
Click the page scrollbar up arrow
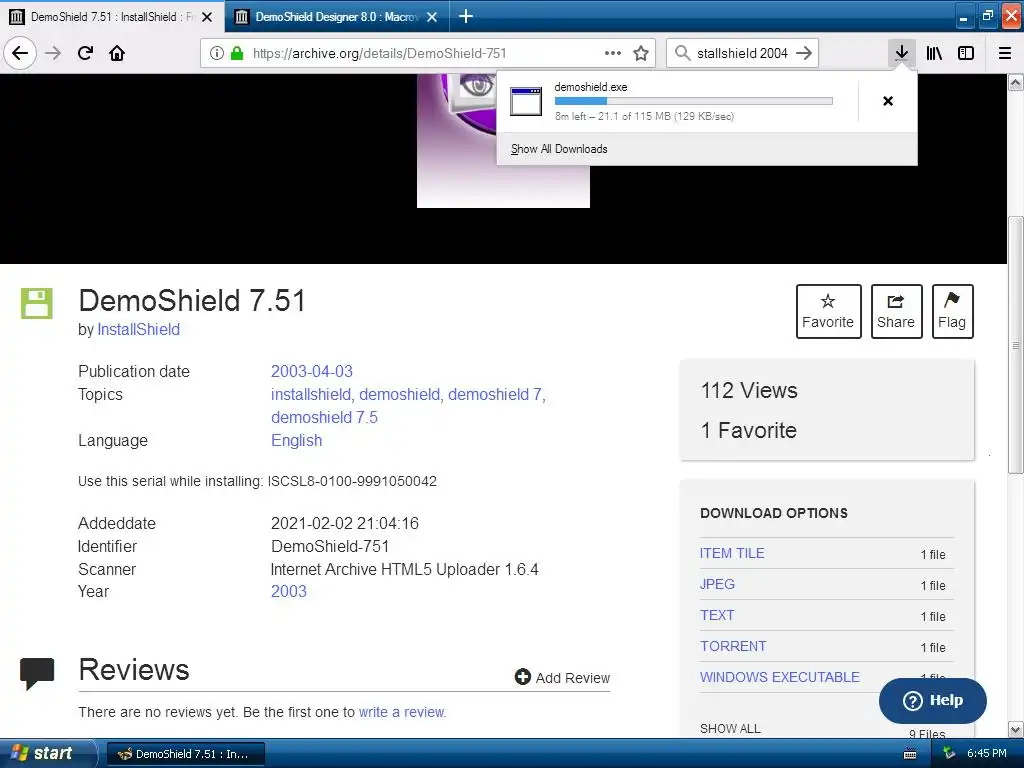coord(1016,82)
